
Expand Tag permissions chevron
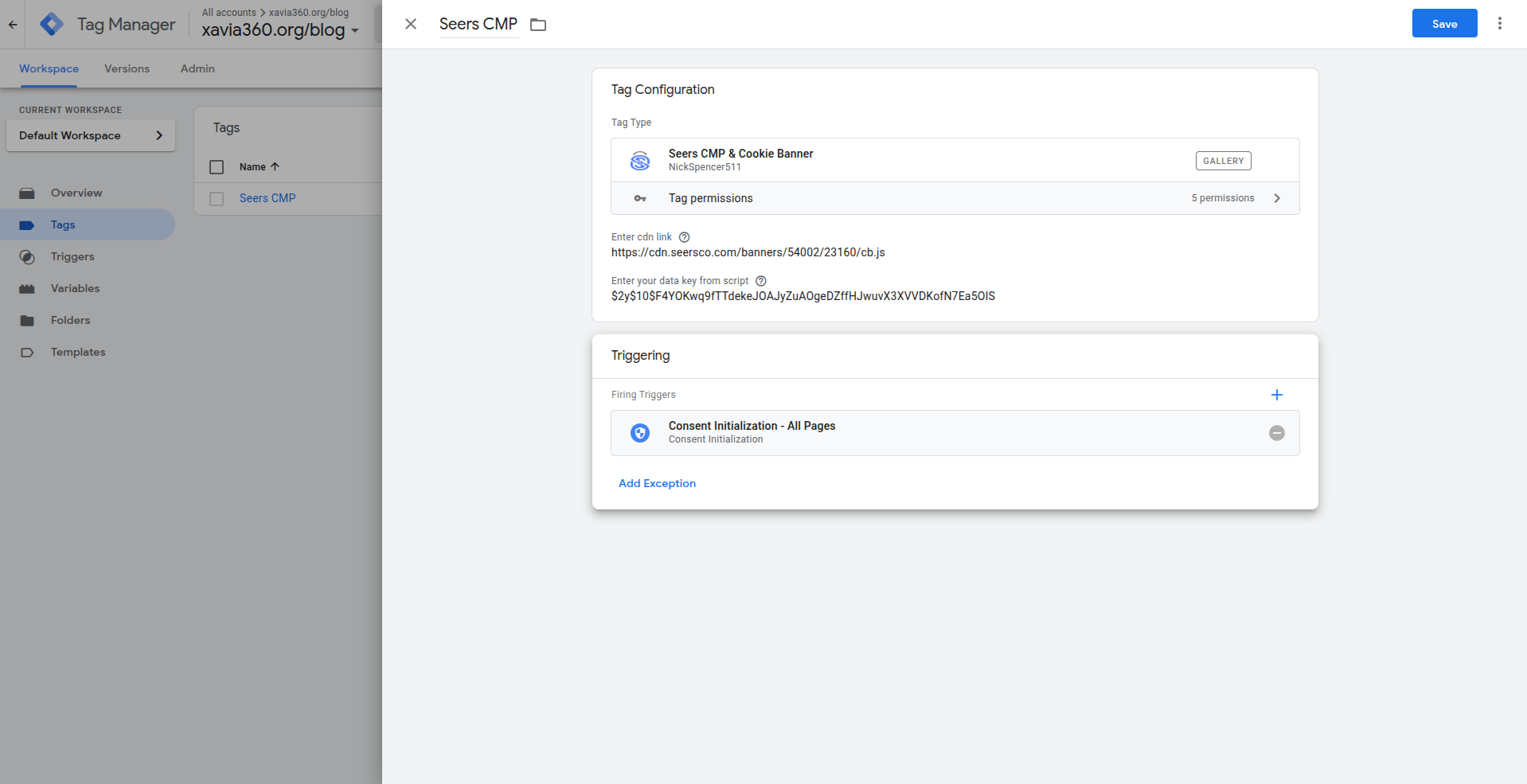(x=1276, y=198)
